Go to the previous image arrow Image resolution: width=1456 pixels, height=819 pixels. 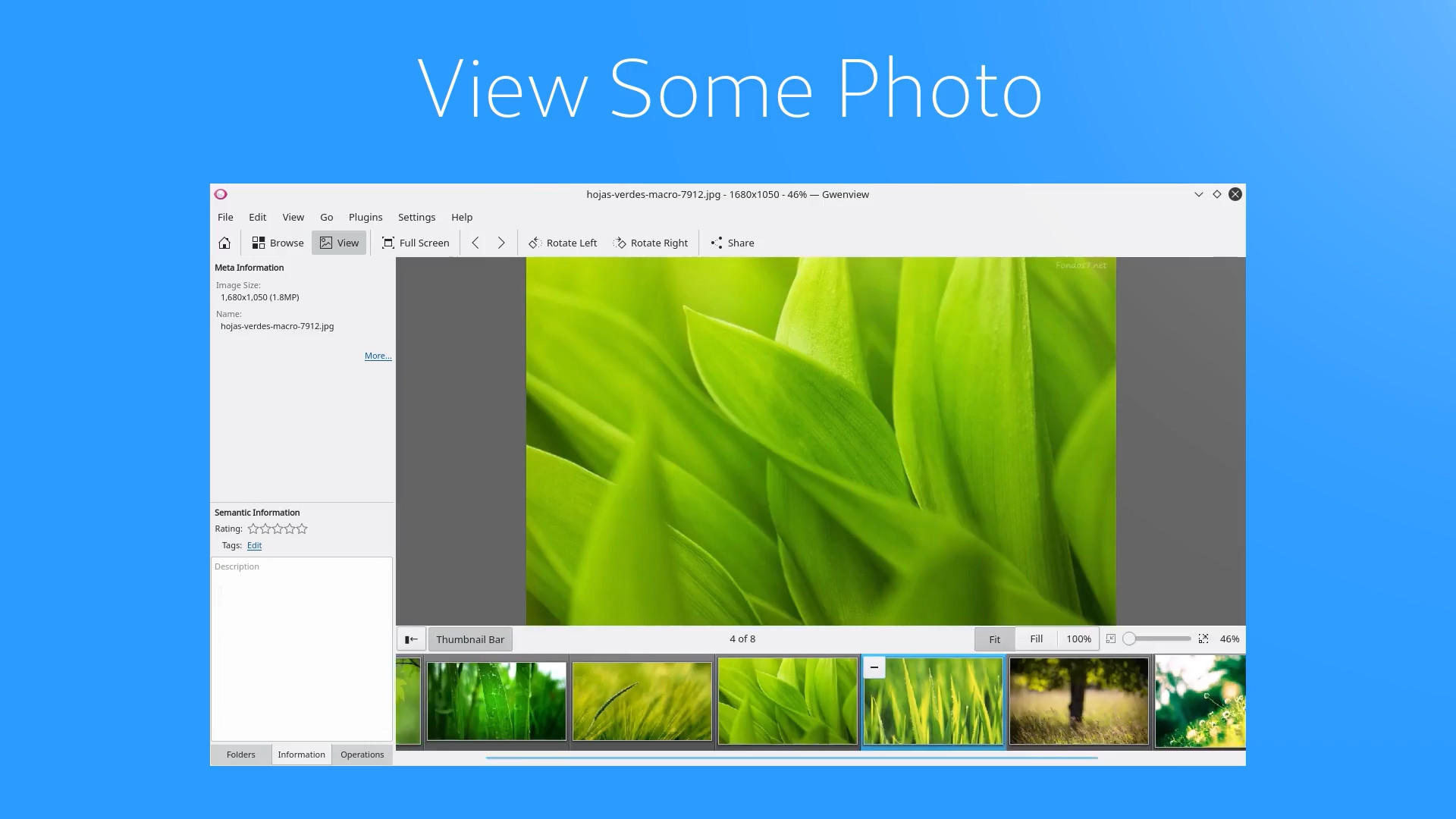coord(475,243)
